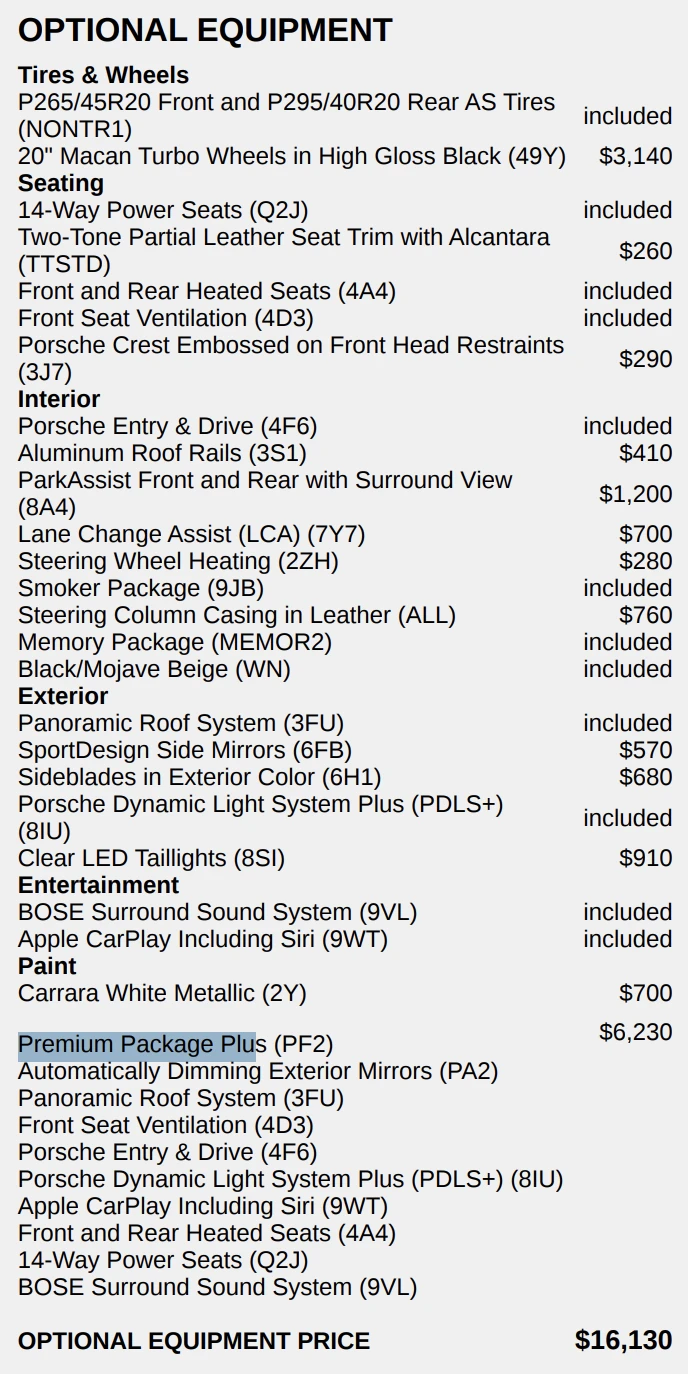
Task: Select the Aluminum Roof Rails (3S1) entry
Action: 162,453
